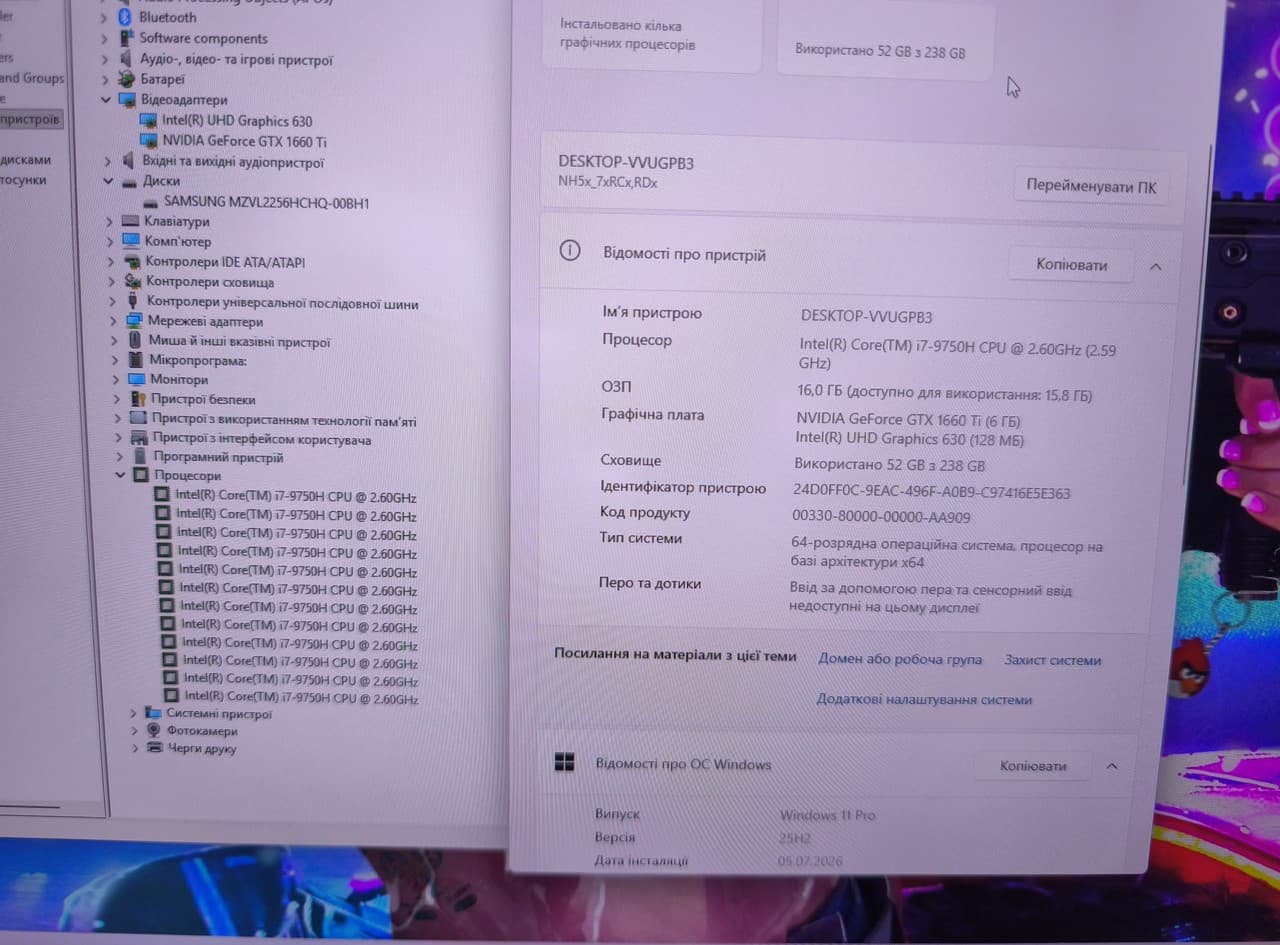1280x945 pixels.
Task: Click the Software components category icon
Action: click(127, 38)
